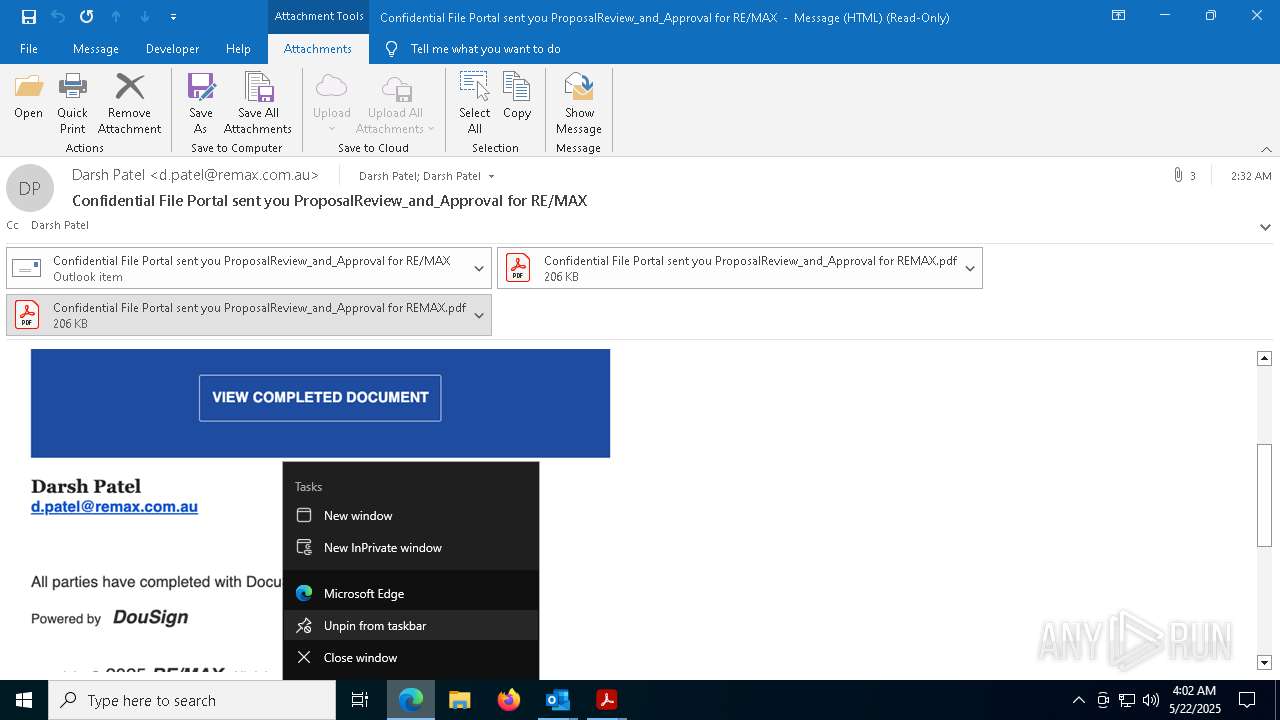Collapse the ribbon with the chevron
Screen dimensions: 1280x720
click(1266, 149)
